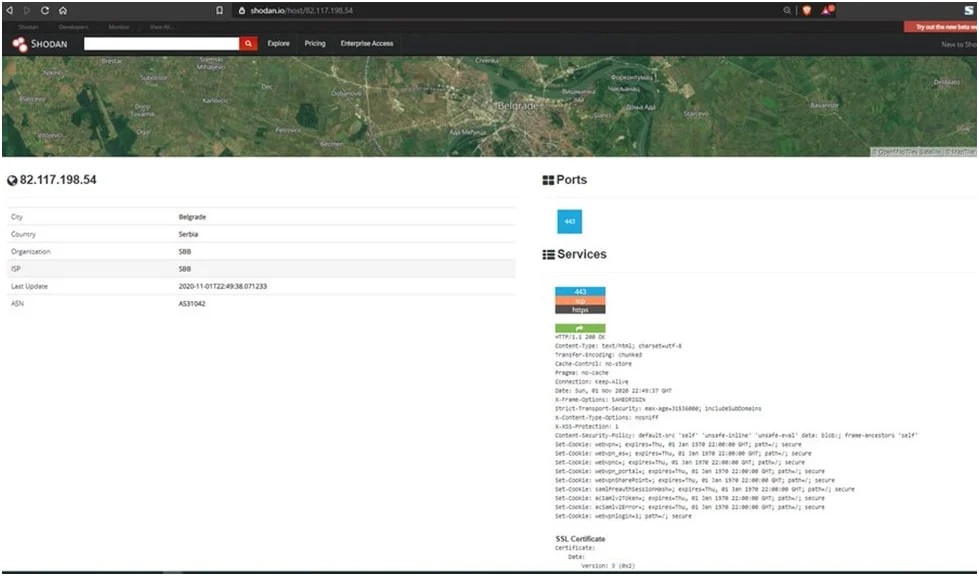This screenshot has width=979, height=576.
Task: Click the browser forward arrow
Action: pyautogui.click(x=28, y=10)
